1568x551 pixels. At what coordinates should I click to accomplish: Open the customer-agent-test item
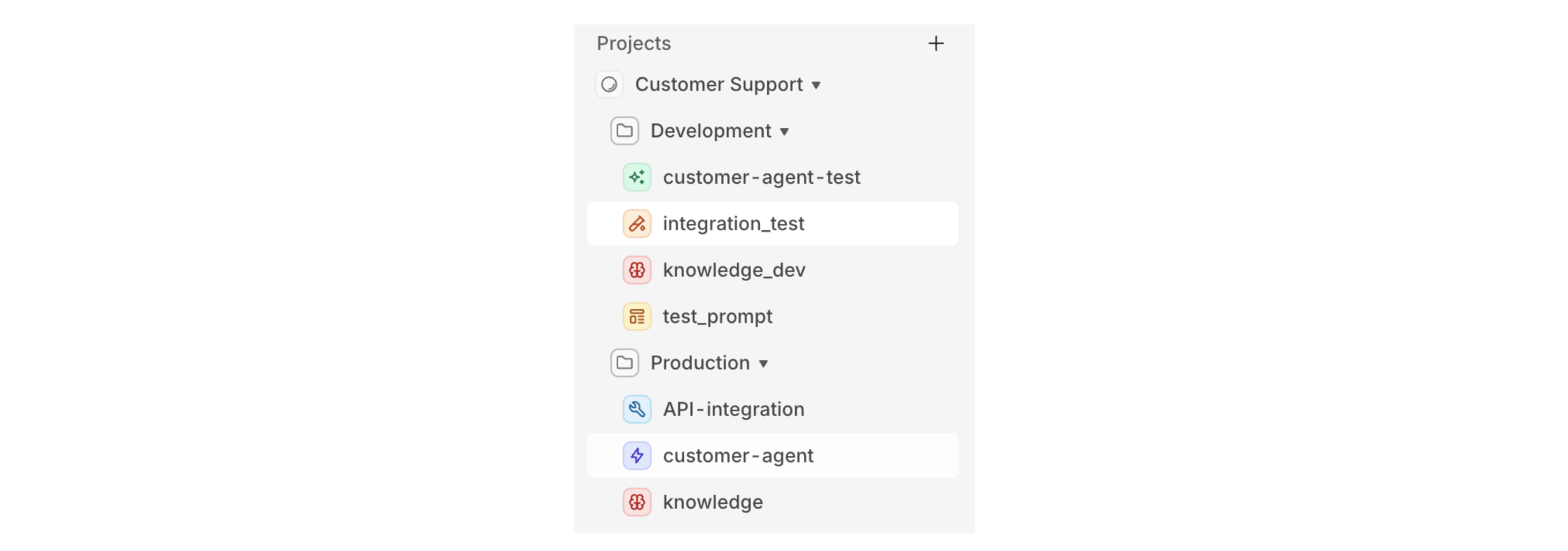click(x=761, y=177)
